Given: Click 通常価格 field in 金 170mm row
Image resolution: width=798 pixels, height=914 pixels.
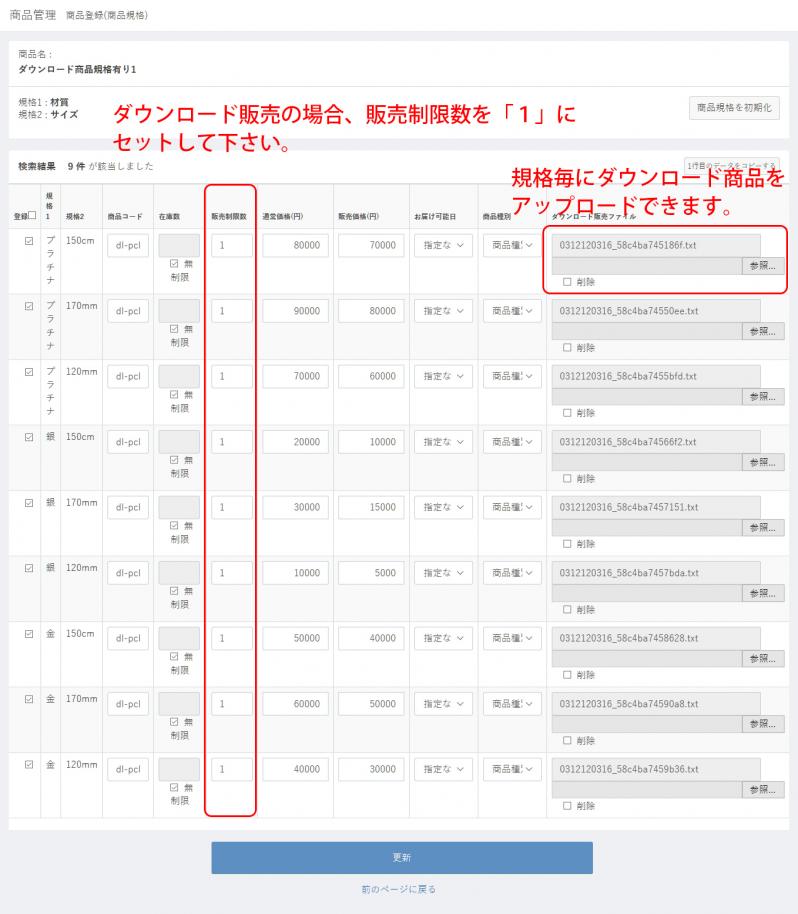Looking at the screenshot, I should tap(296, 704).
